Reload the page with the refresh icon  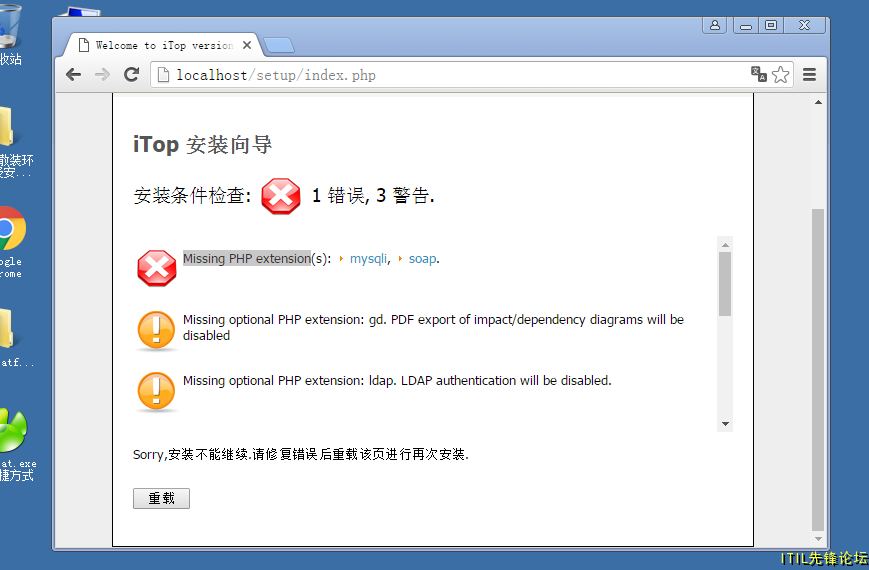point(131,75)
